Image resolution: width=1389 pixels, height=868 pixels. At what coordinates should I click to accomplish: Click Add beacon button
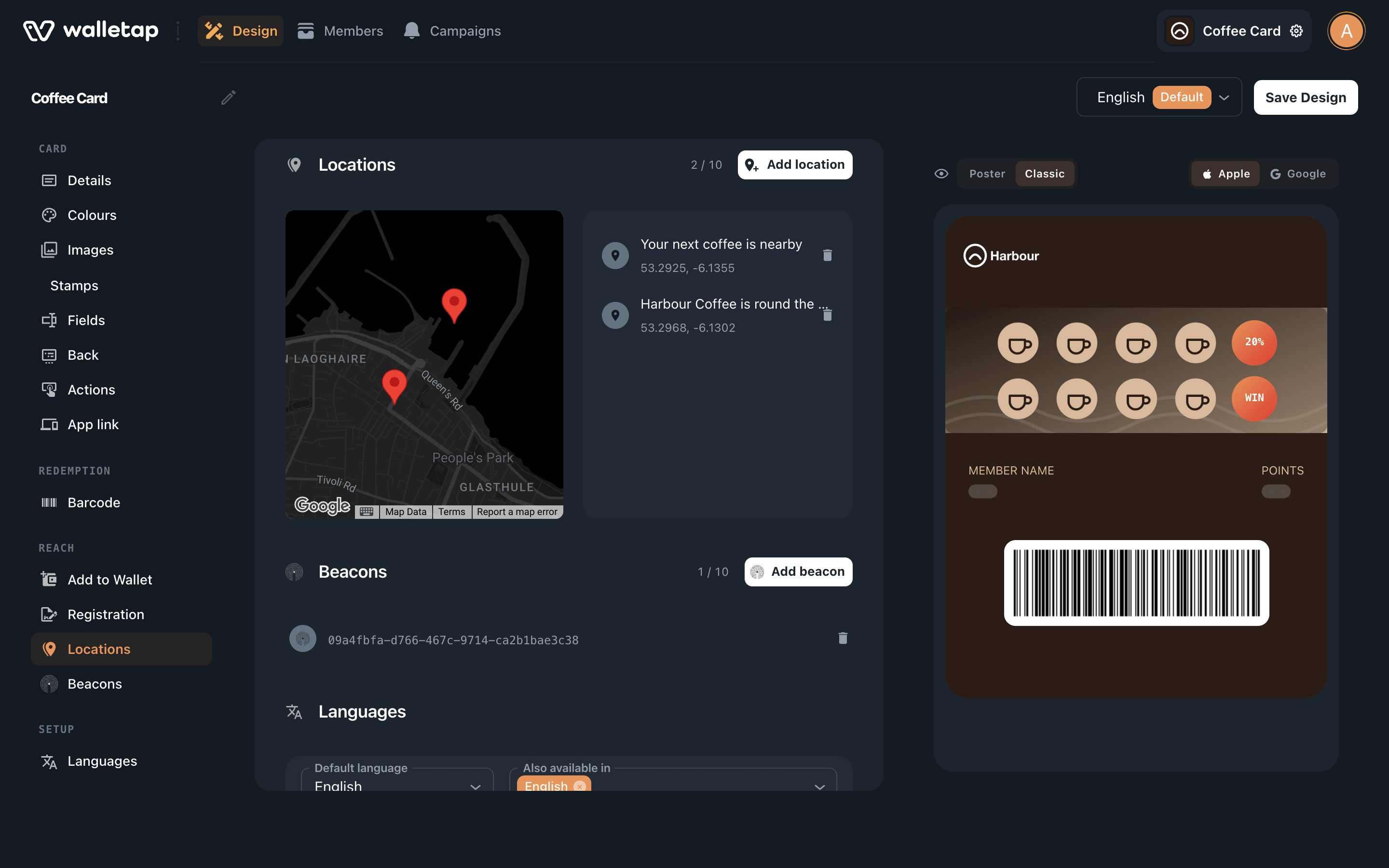[x=798, y=572]
